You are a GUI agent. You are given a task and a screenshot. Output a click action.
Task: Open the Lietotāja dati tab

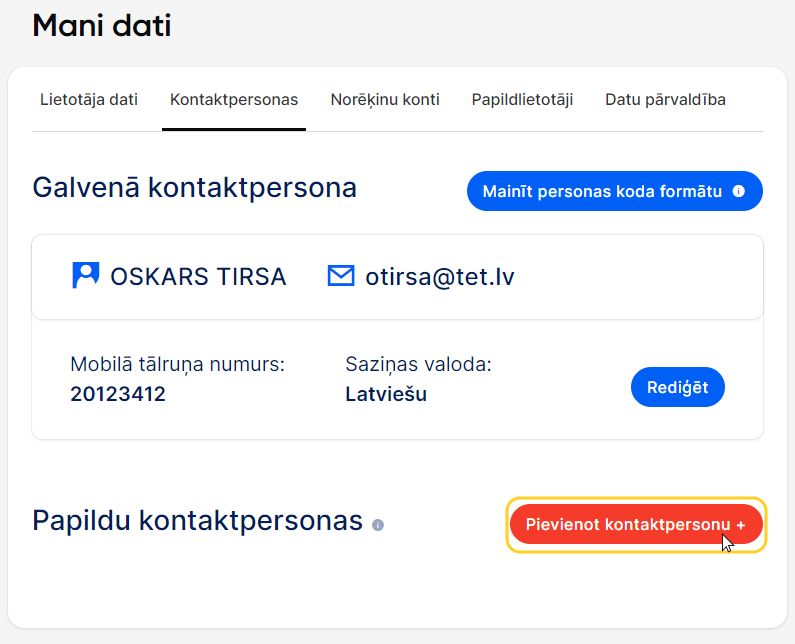89,99
